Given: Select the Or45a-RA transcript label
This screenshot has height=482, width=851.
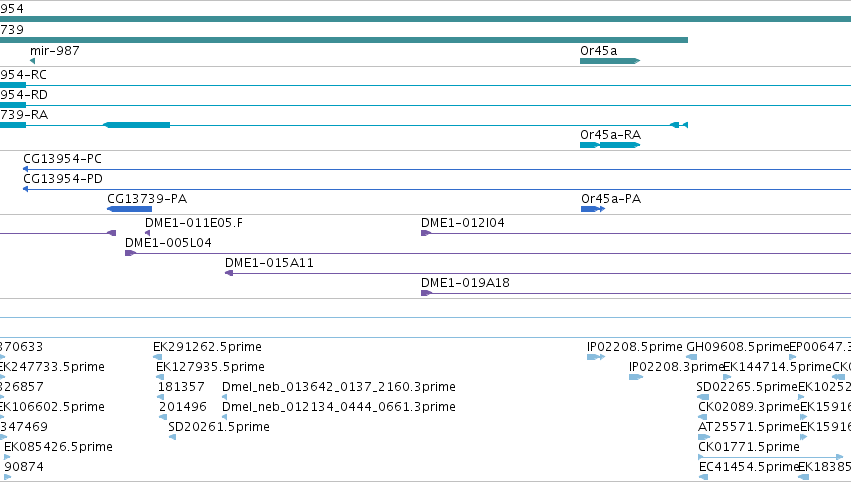Looking at the screenshot, I should [610, 135].
